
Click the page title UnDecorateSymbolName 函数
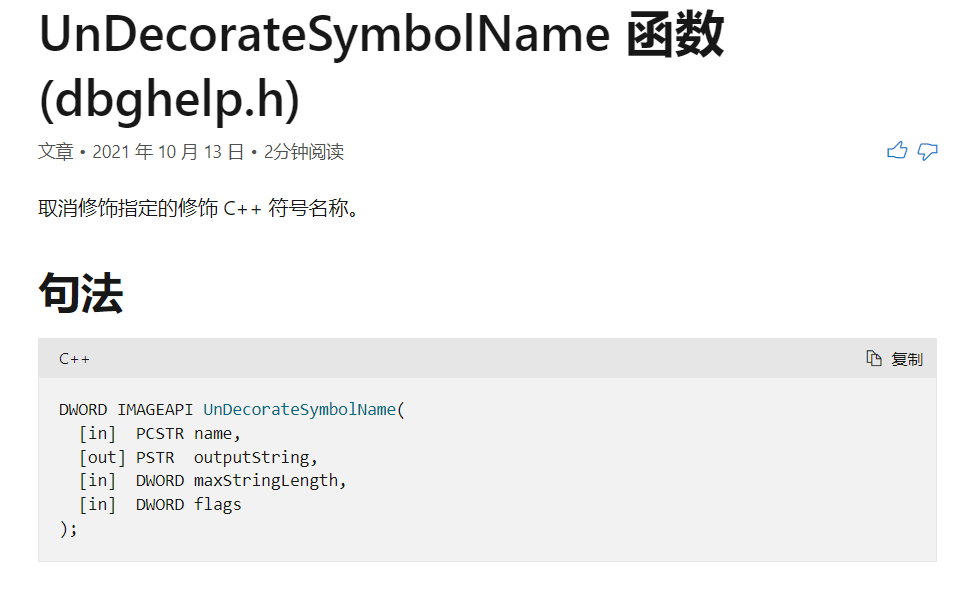(380, 37)
